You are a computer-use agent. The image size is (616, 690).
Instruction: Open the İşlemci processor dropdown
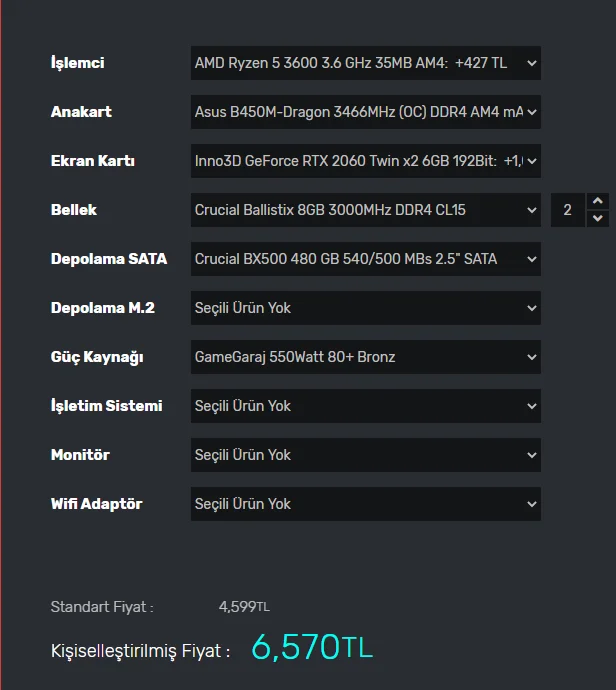pos(366,63)
